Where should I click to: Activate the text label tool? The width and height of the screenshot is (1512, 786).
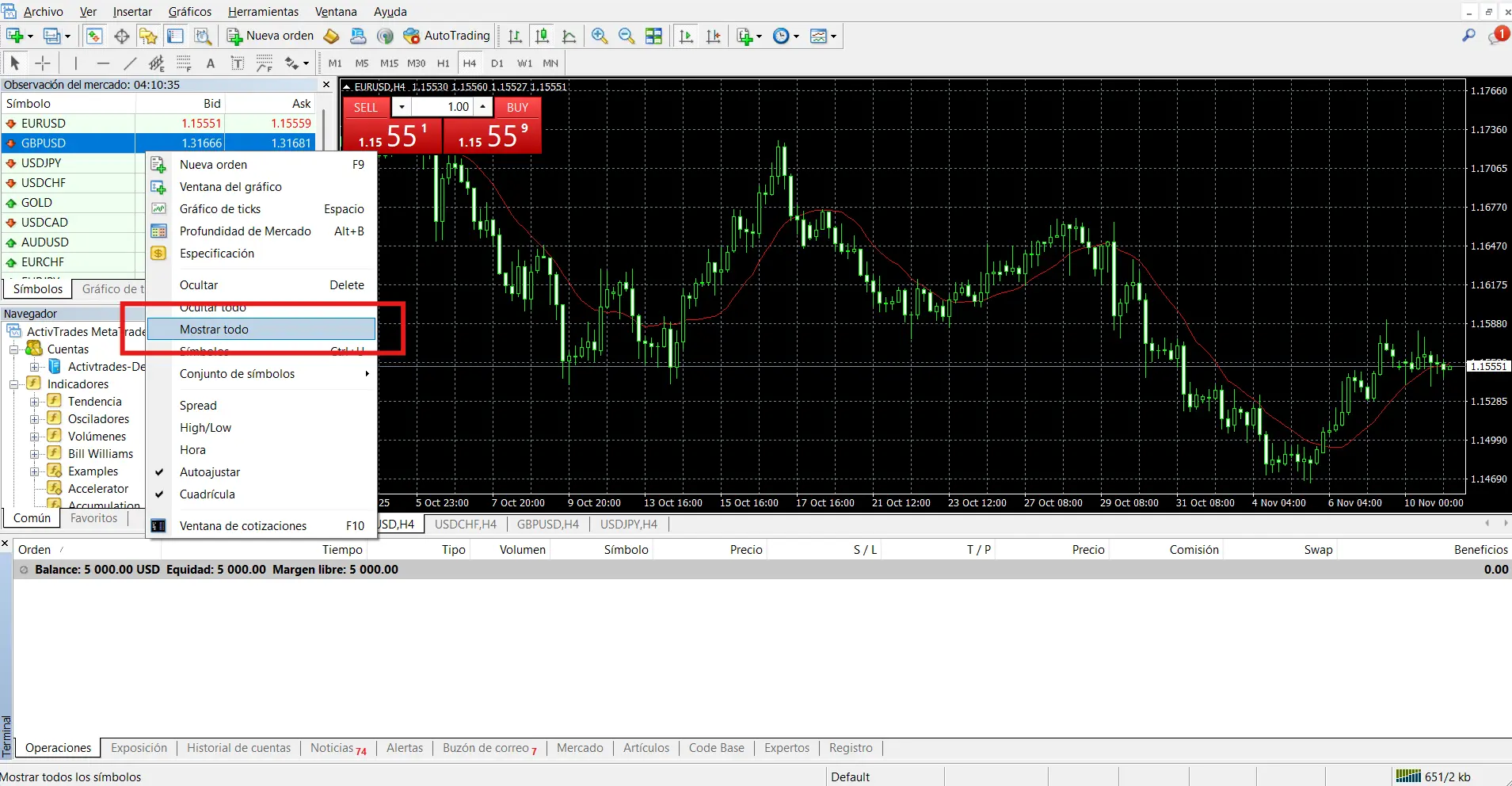click(x=237, y=63)
